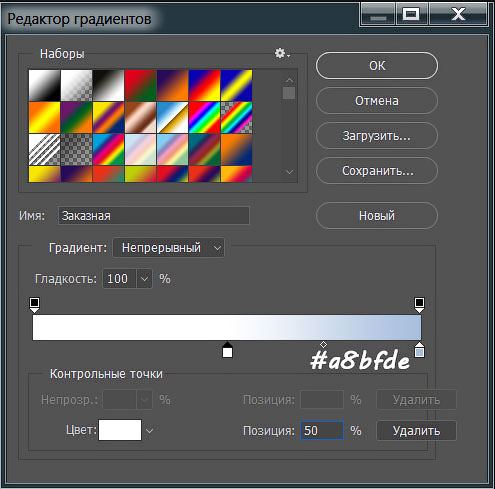This screenshot has width=495, height=489.
Task: Expand the Цвет swatch dropdown arrow
Action: point(150,431)
